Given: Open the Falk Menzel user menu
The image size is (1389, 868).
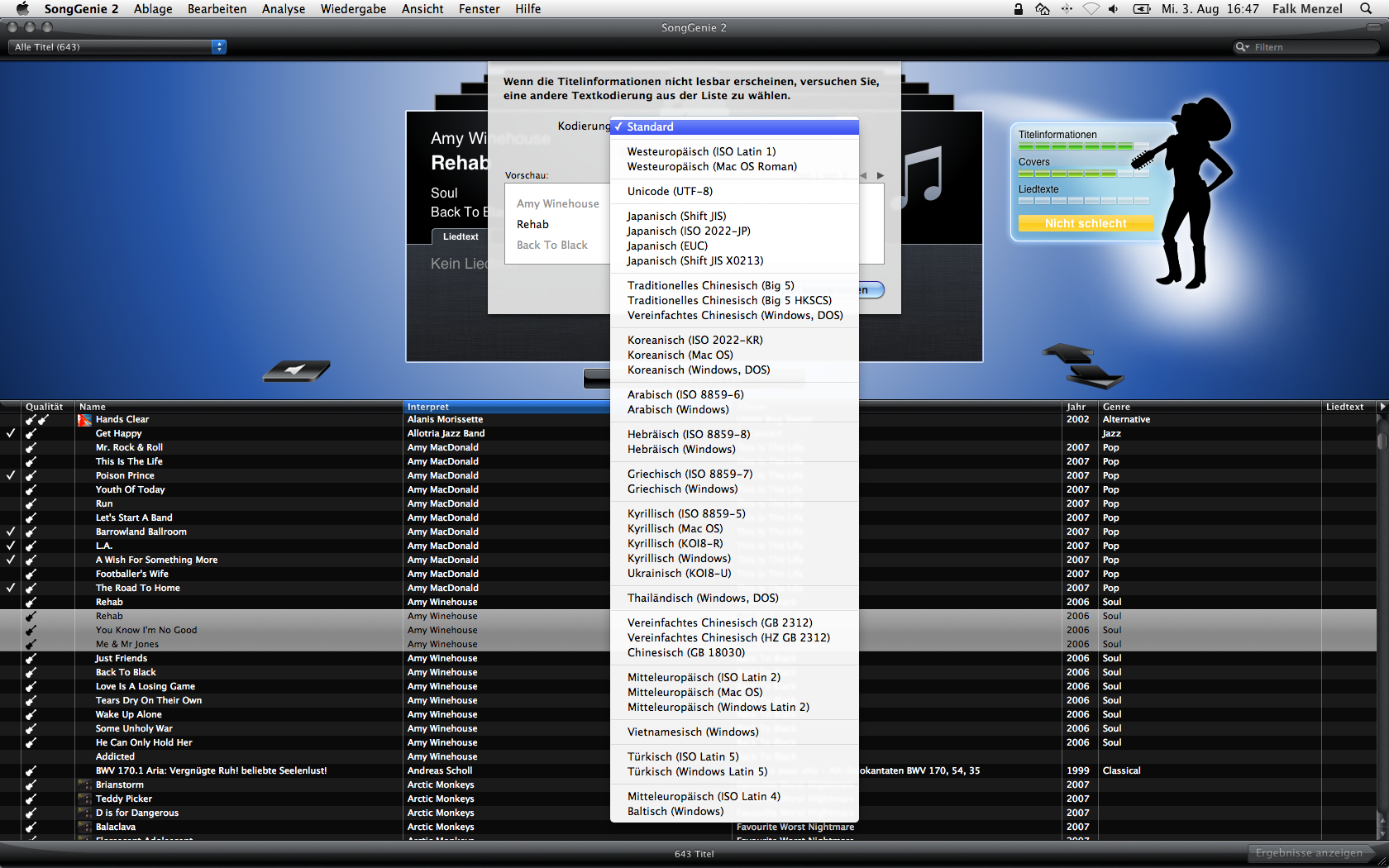Looking at the screenshot, I should [1307, 9].
